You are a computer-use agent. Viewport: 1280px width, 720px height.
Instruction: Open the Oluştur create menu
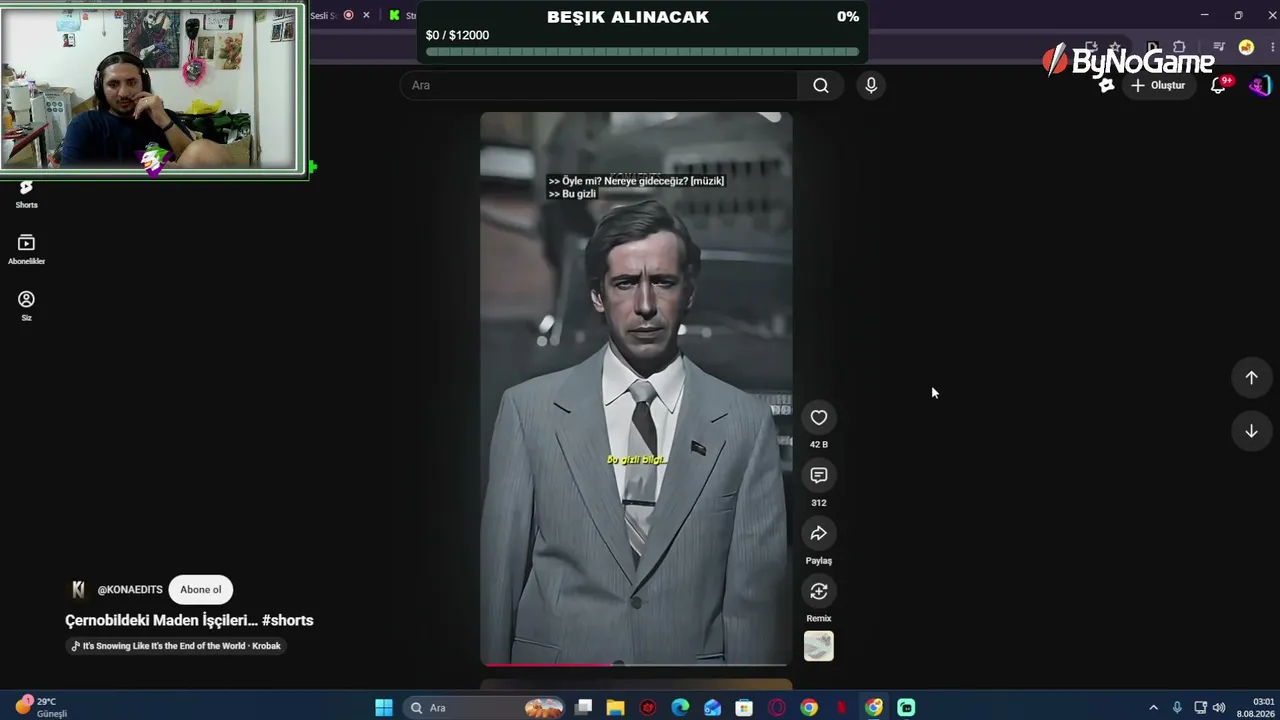coord(1157,85)
